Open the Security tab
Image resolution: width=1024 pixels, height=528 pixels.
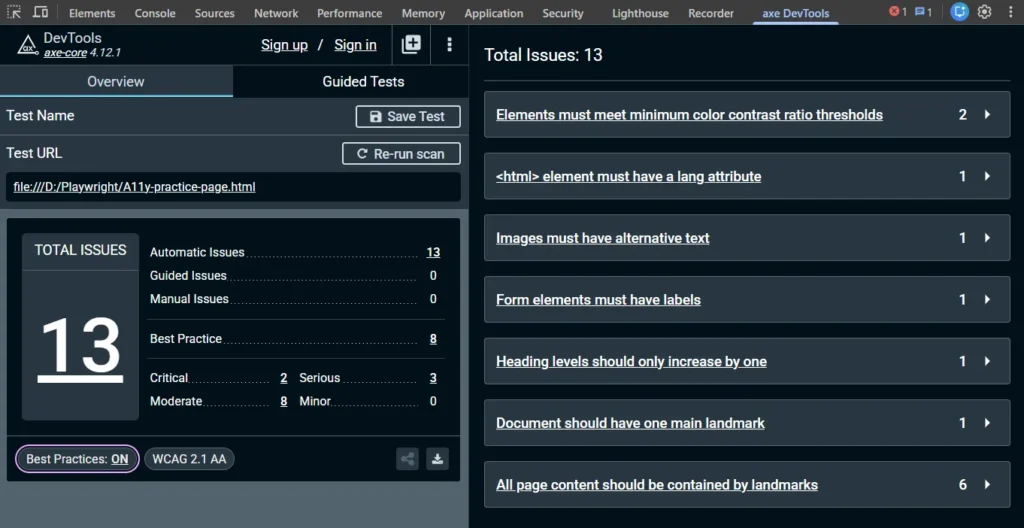pos(562,13)
